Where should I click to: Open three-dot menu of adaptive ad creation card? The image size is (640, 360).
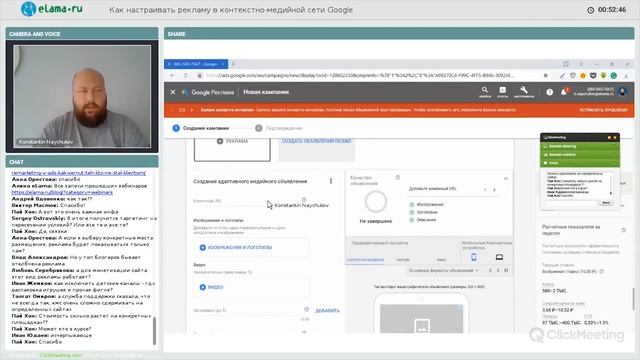(331, 181)
